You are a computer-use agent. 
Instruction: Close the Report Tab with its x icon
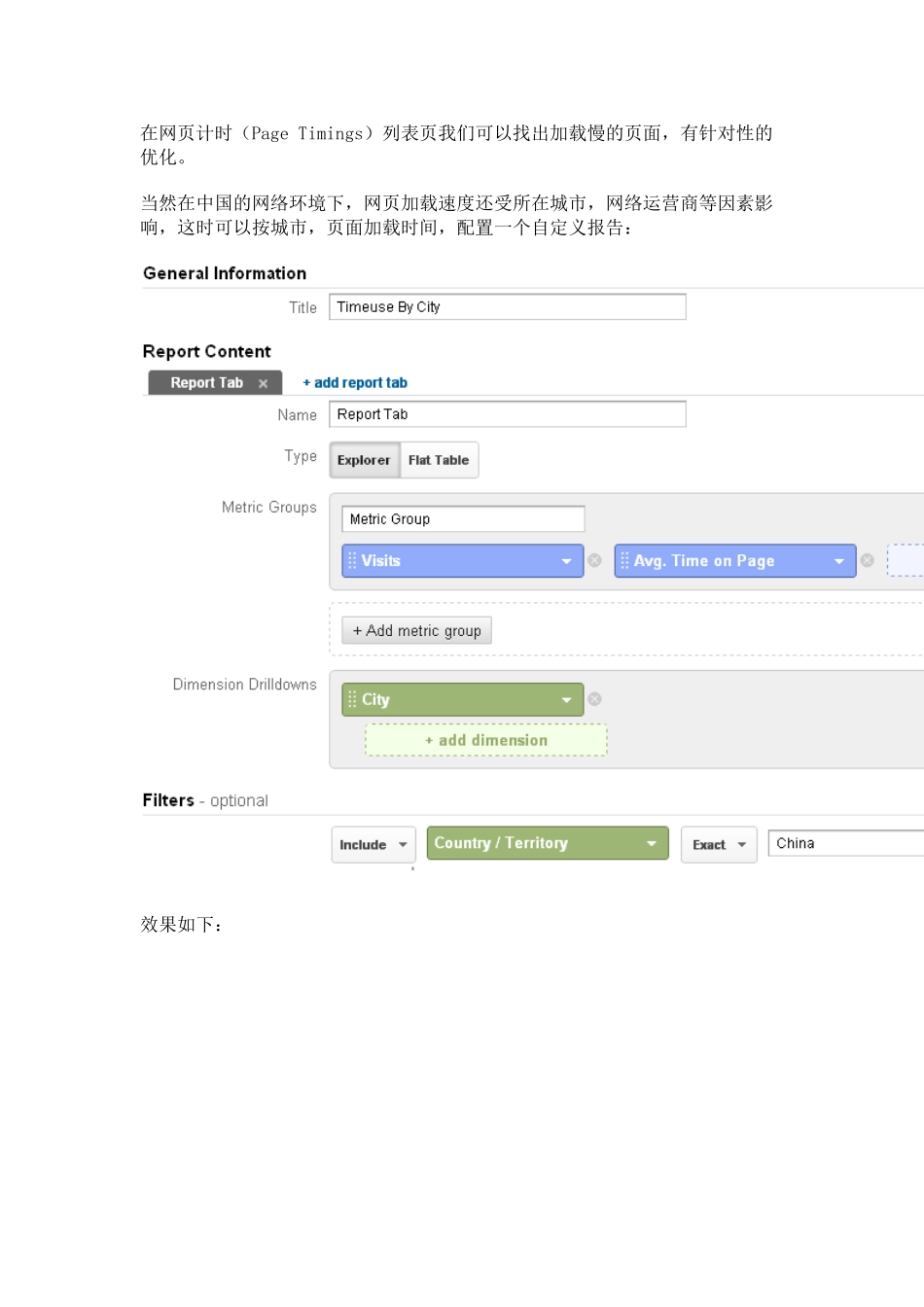tap(263, 384)
